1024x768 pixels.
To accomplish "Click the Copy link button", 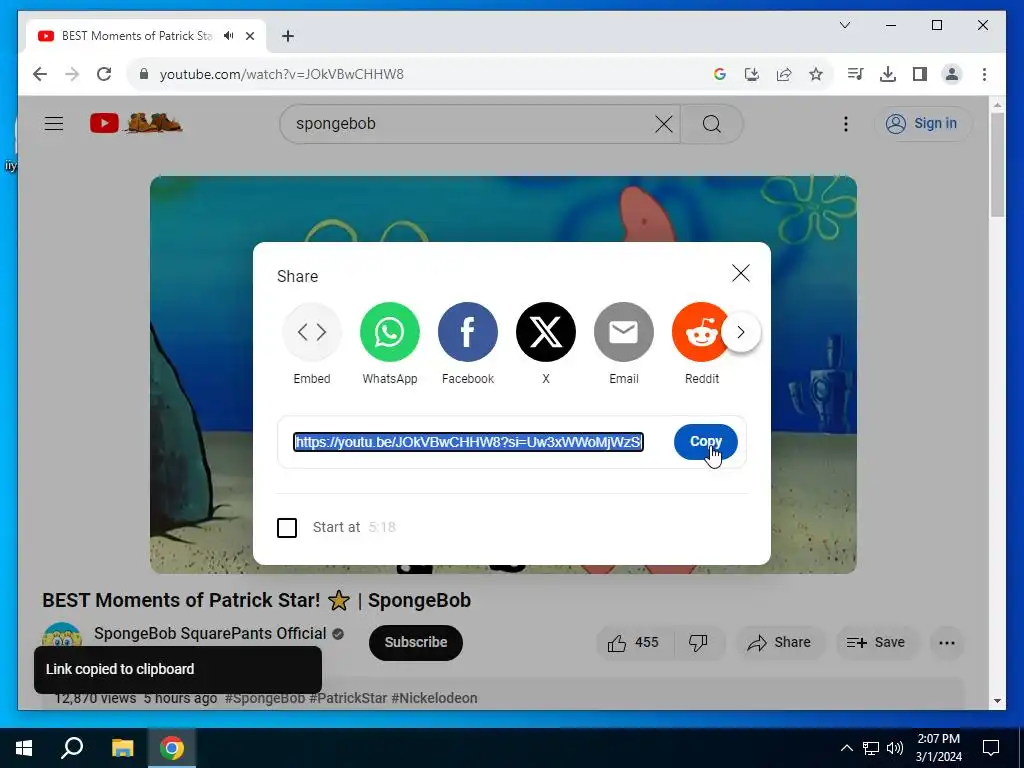I will click(x=705, y=442).
